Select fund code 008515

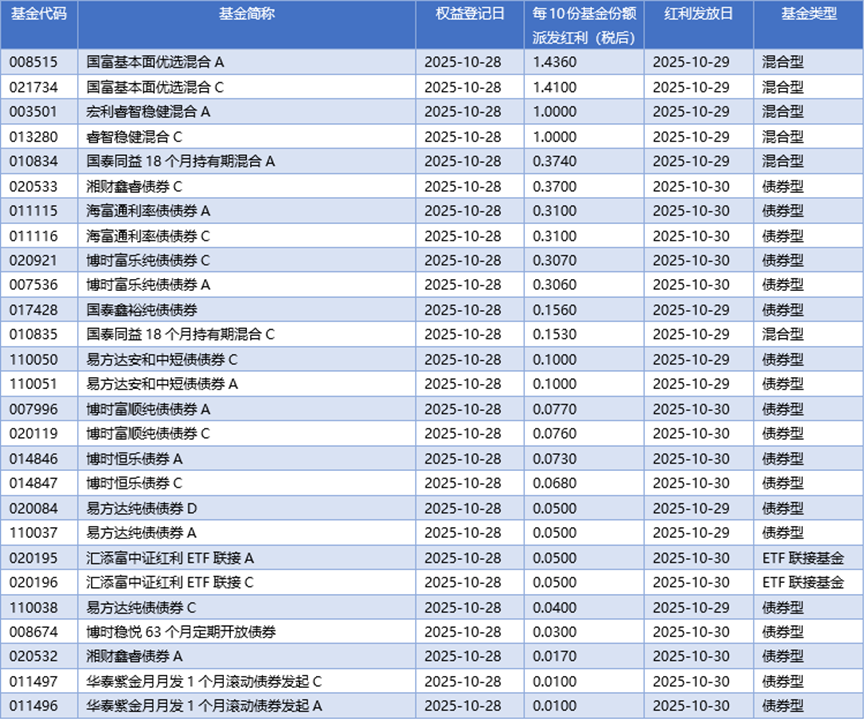tap(33, 62)
